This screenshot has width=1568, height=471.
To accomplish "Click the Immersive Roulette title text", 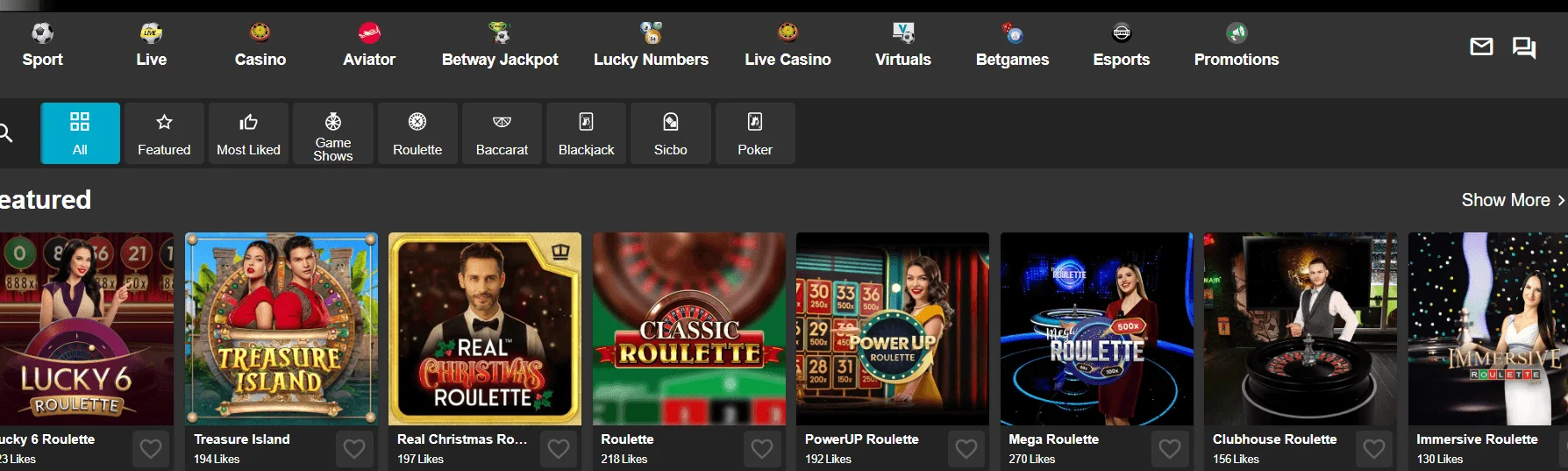I will click(1477, 439).
